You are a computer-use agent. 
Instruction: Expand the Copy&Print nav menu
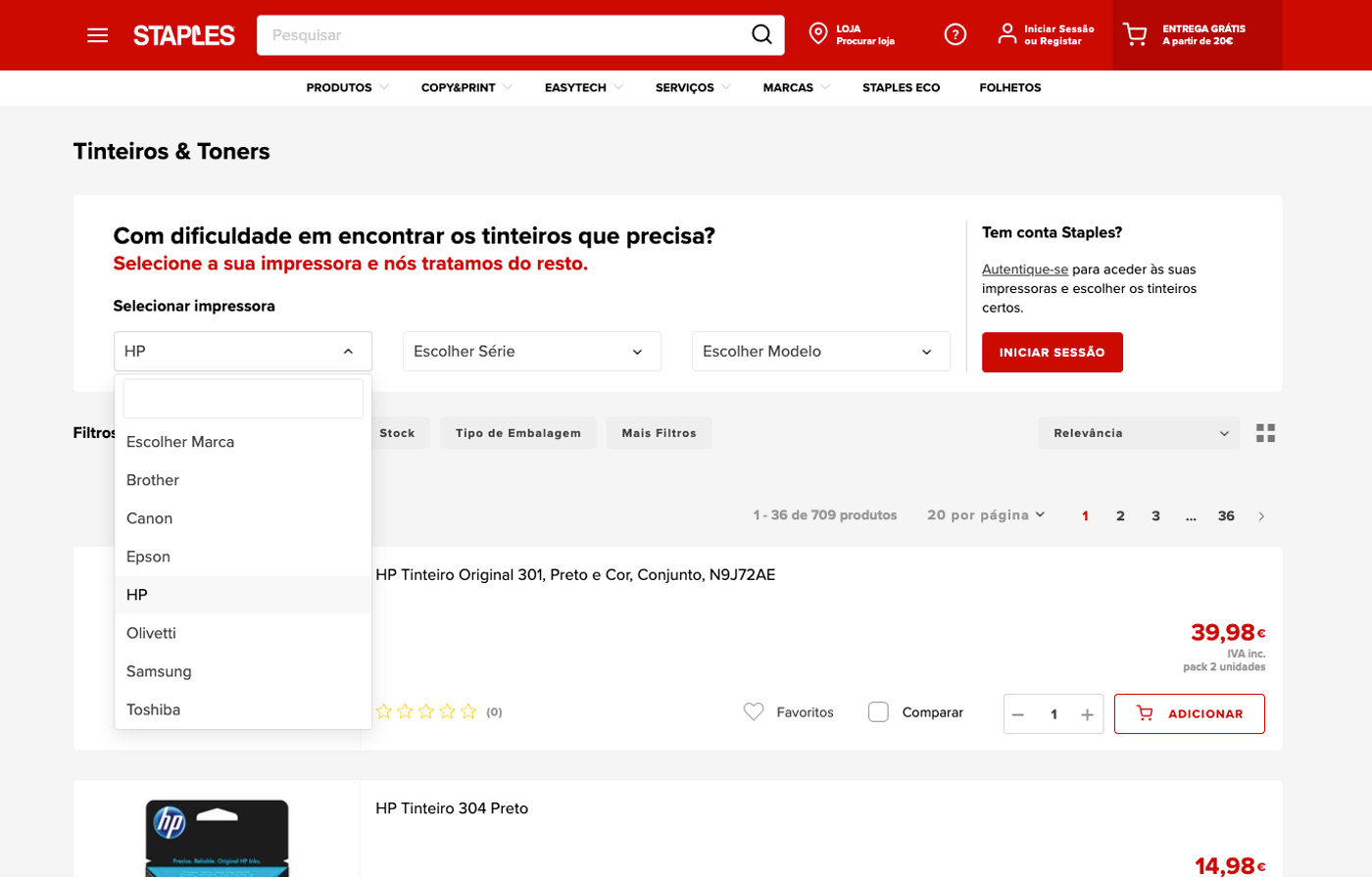tap(466, 88)
